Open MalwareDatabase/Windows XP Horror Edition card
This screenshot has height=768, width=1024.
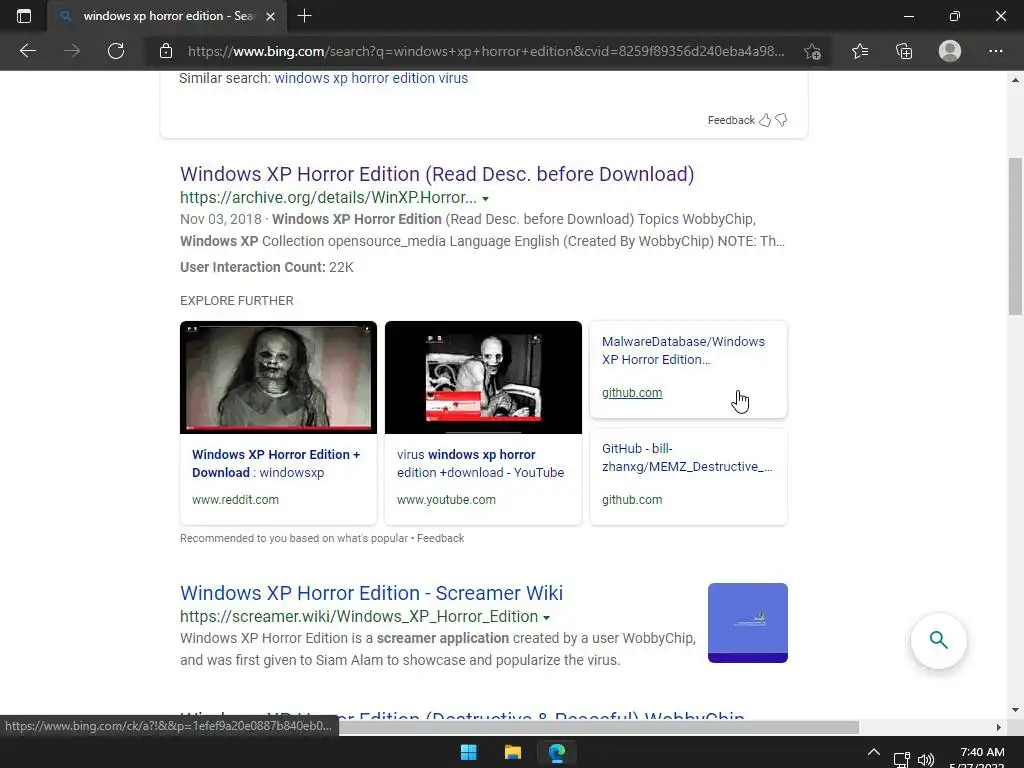coord(688,370)
